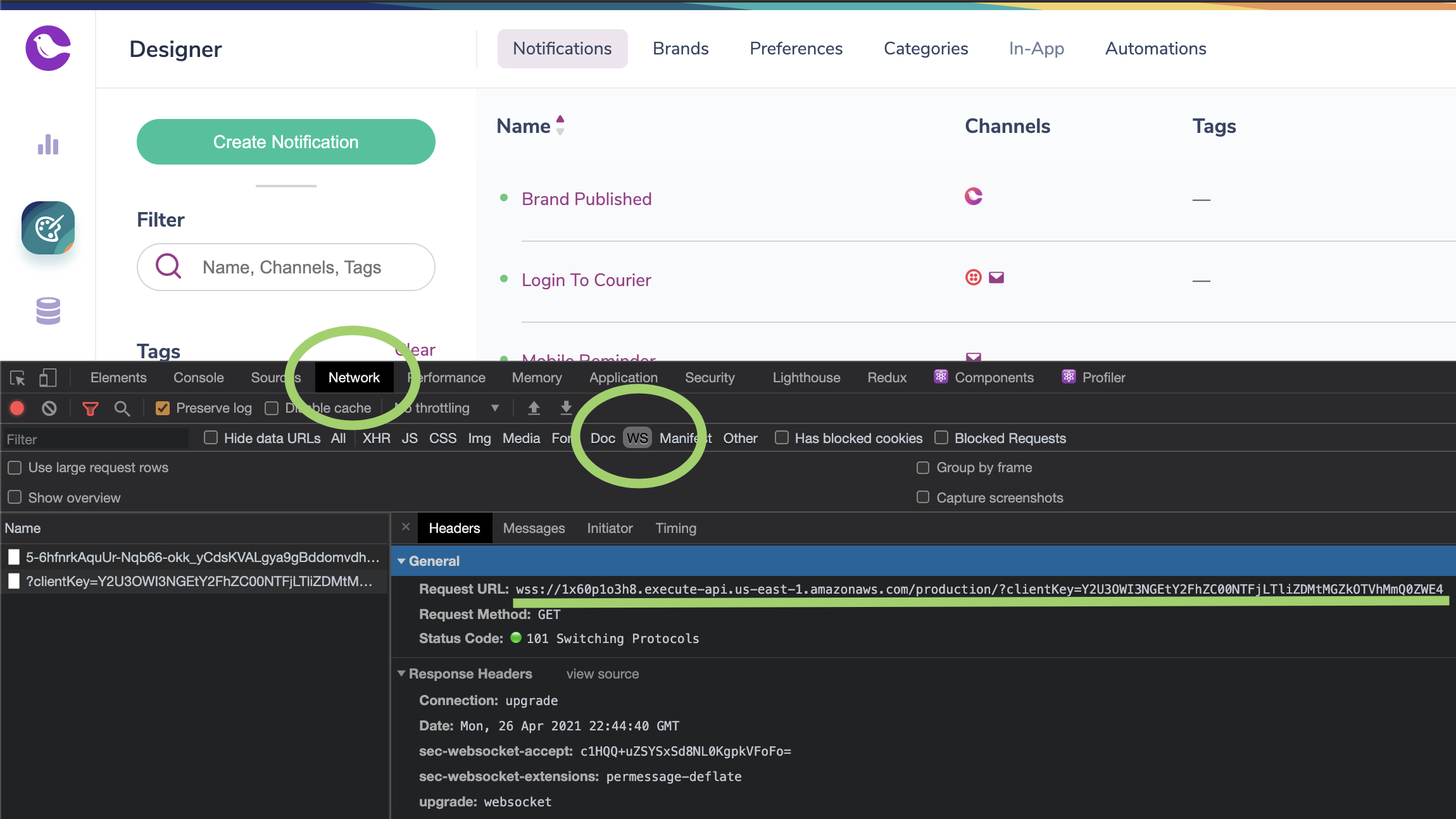Open Login To Courier notification
Viewport: 1456px width, 819px height.
586,280
